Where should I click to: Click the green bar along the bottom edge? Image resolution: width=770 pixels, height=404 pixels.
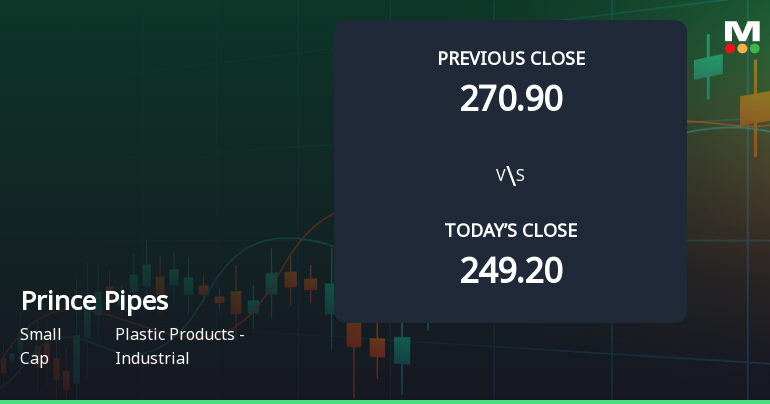point(385,401)
